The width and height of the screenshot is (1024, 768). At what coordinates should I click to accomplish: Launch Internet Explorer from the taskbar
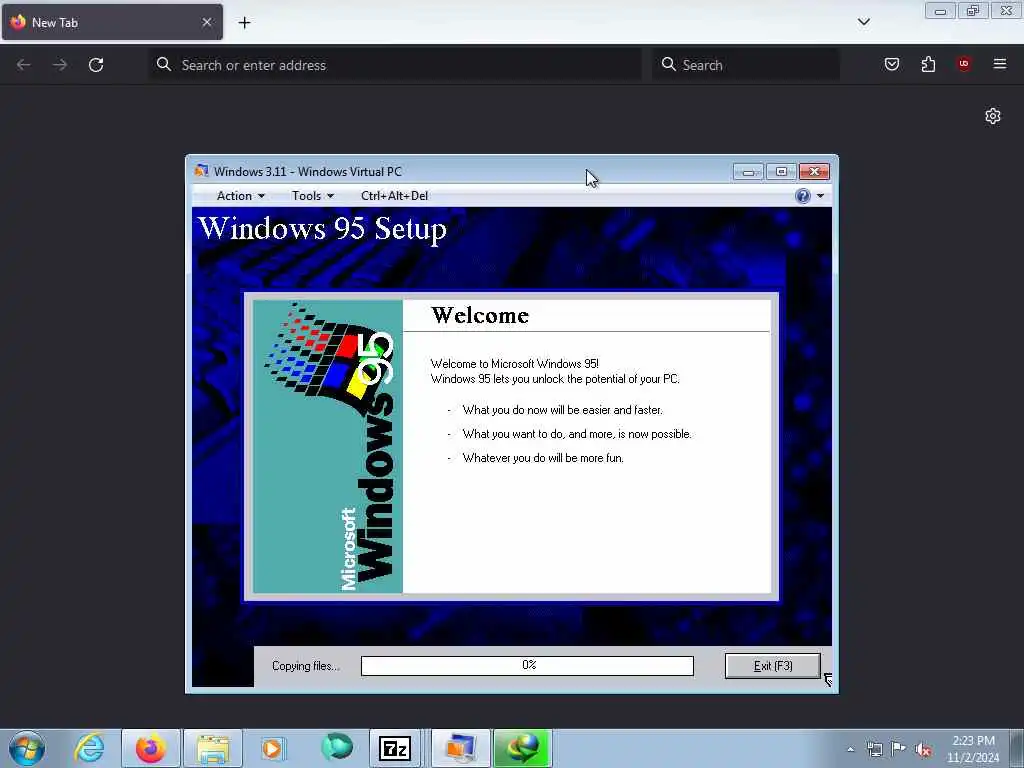89,748
